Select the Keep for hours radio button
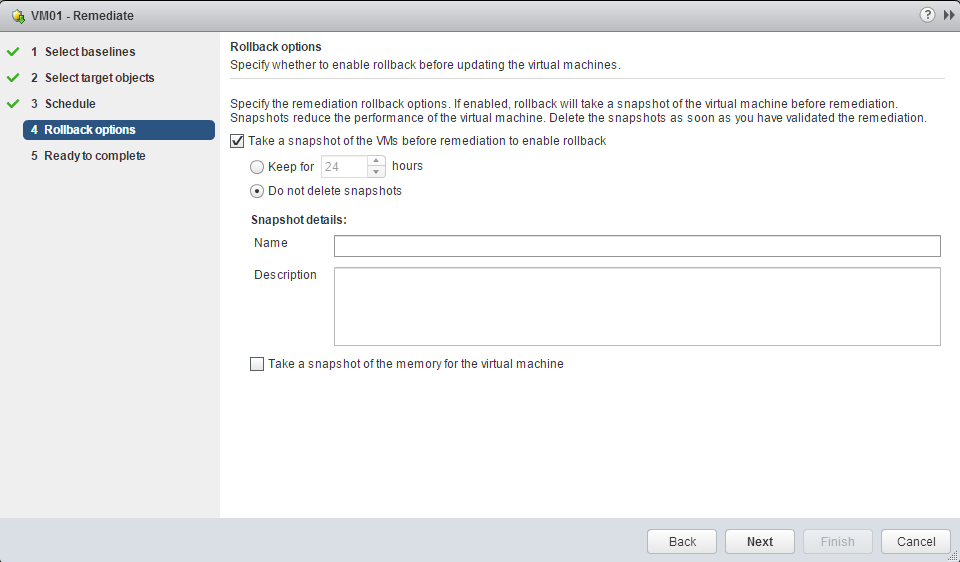Screen dimensions: 960x562 click(257, 167)
